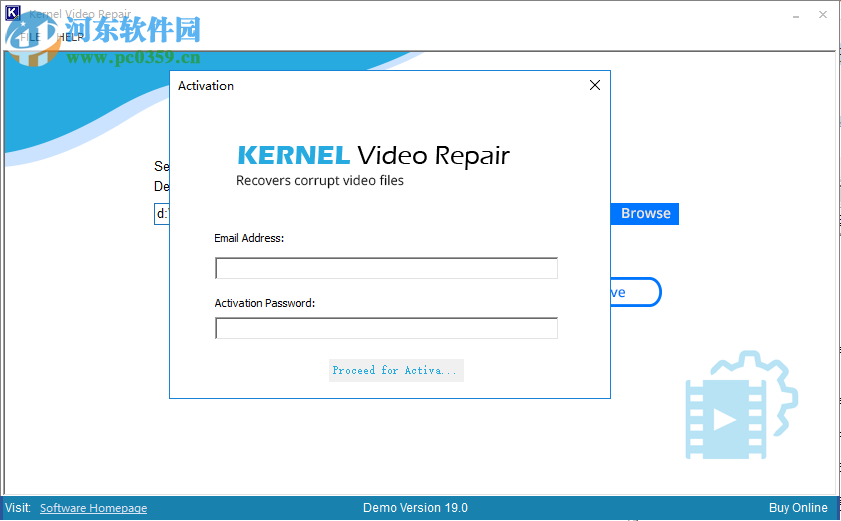Click the Demo Version 19.0 text
841x521 pixels.
[x=415, y=508]
